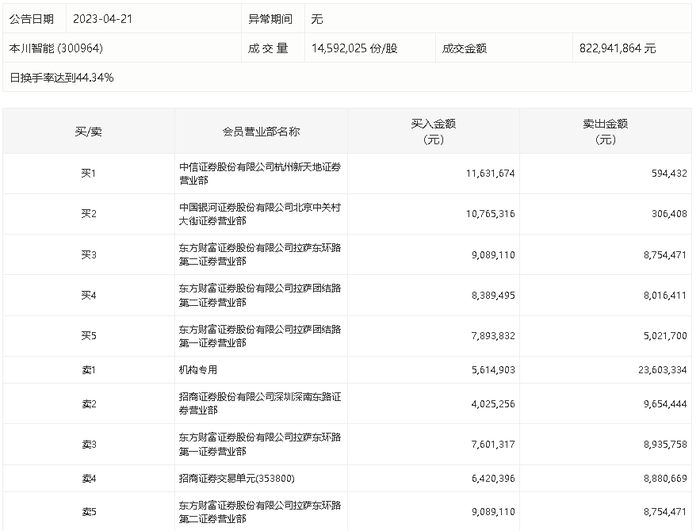Viewport: 700px width, 531px height.
Task: Click sell amount 8,016,411
Action: pyautogui.click(x=665, y=295)
